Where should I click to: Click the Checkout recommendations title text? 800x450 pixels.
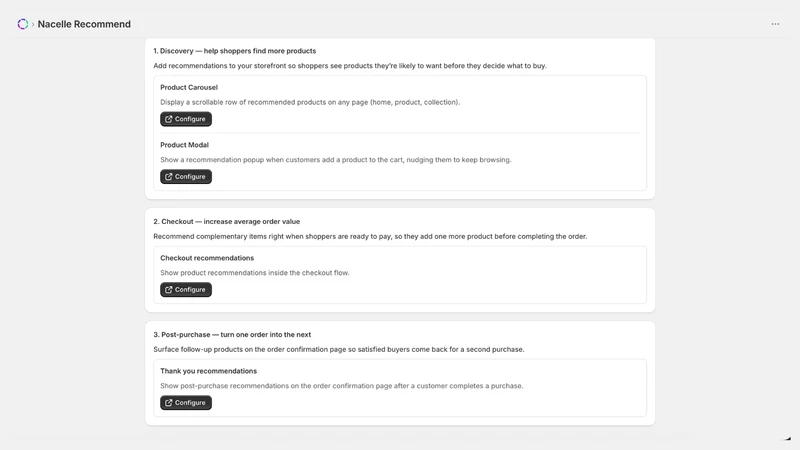tap(207, 258)
